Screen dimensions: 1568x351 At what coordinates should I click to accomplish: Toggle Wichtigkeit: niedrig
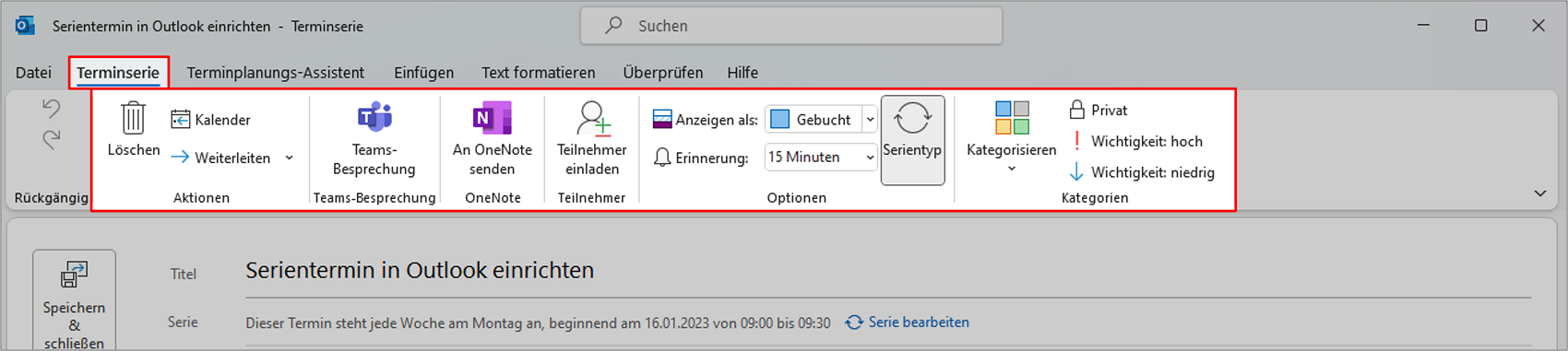pyautogui.click(x=1142, y=172)
